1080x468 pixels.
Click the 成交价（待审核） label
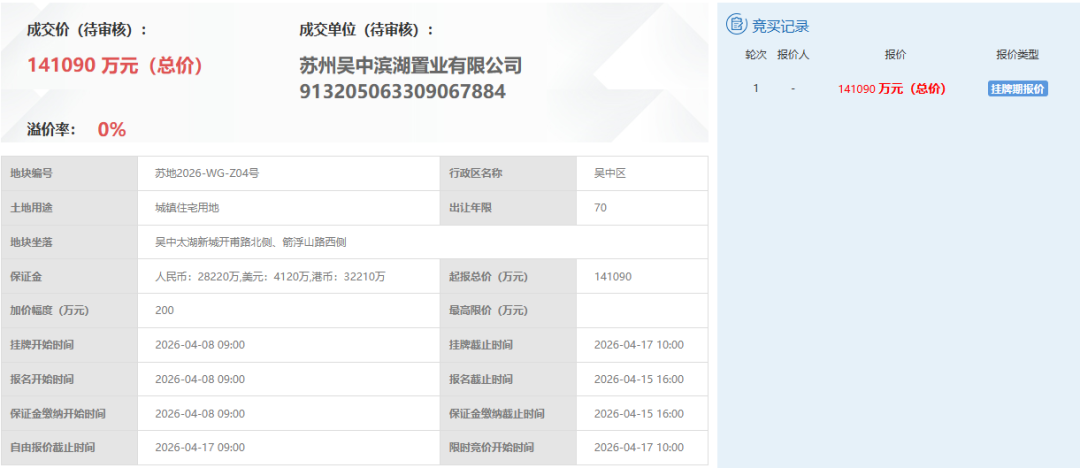(x=87, y=30)
